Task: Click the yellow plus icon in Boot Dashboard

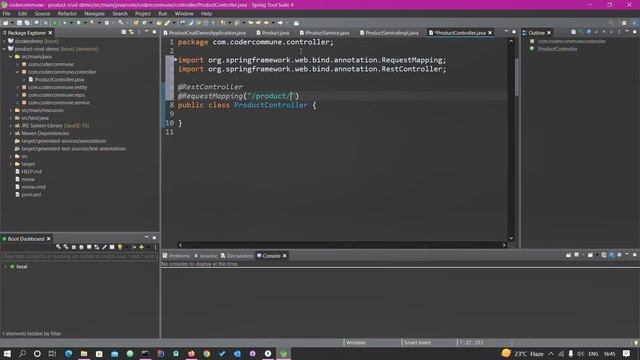Action: click(x=142, y=247)
